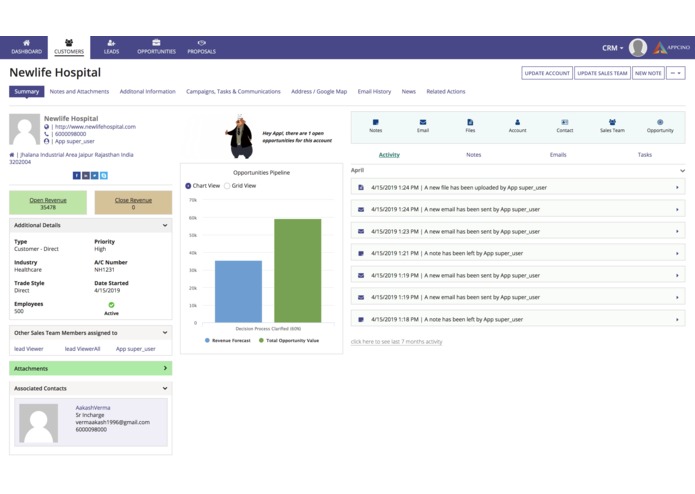Collapse Other Sales Team Members section
The image size is (695, 494).
point(165,333)
